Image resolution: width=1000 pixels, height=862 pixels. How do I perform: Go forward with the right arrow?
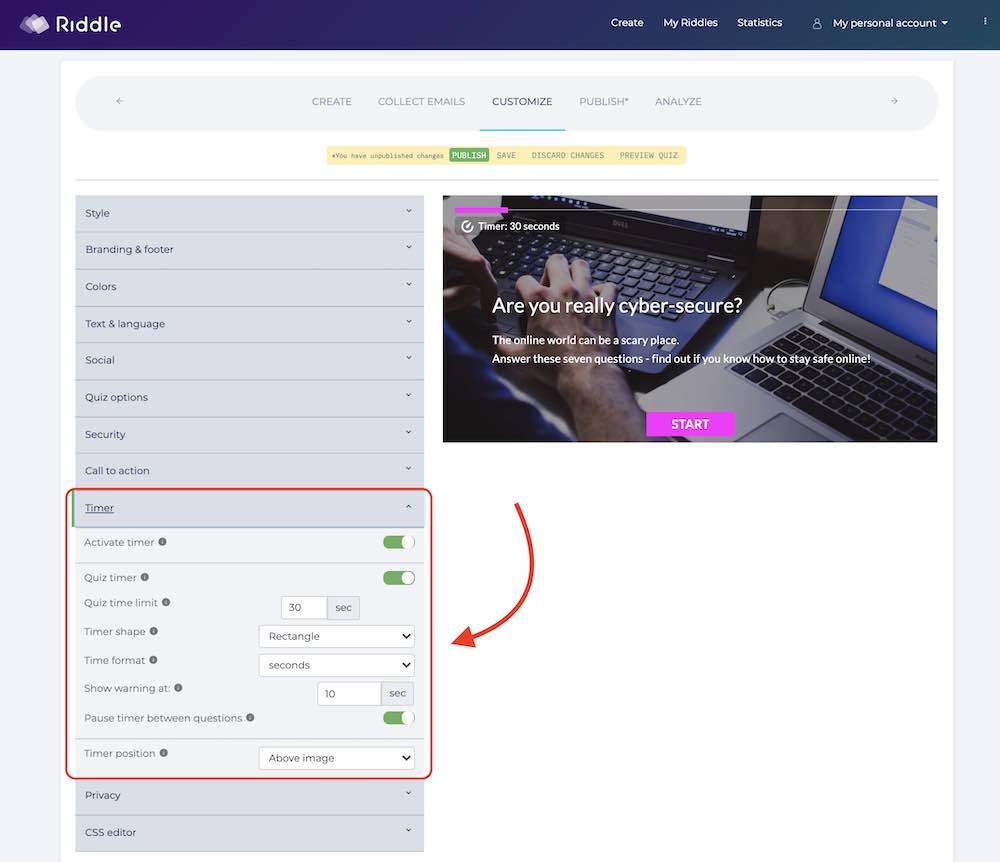click(x=894, y=101)
